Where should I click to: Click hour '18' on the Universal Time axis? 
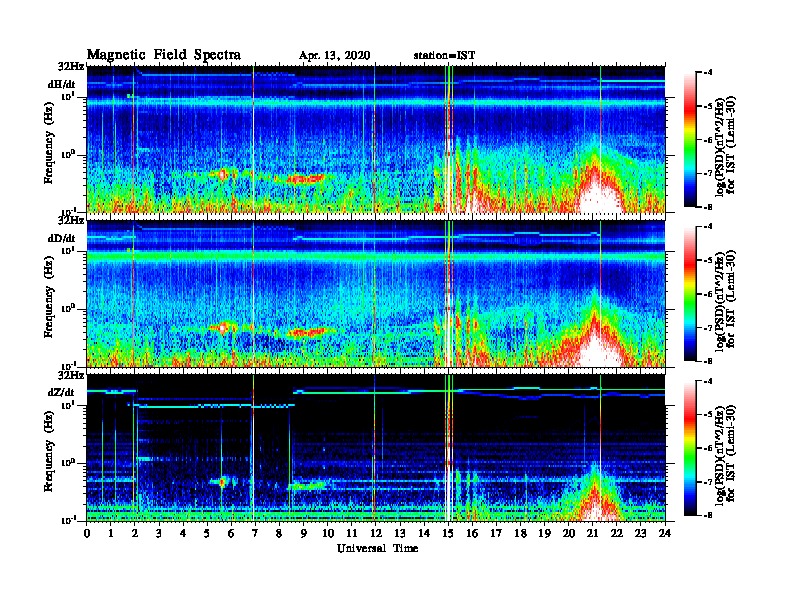[520, 533]
